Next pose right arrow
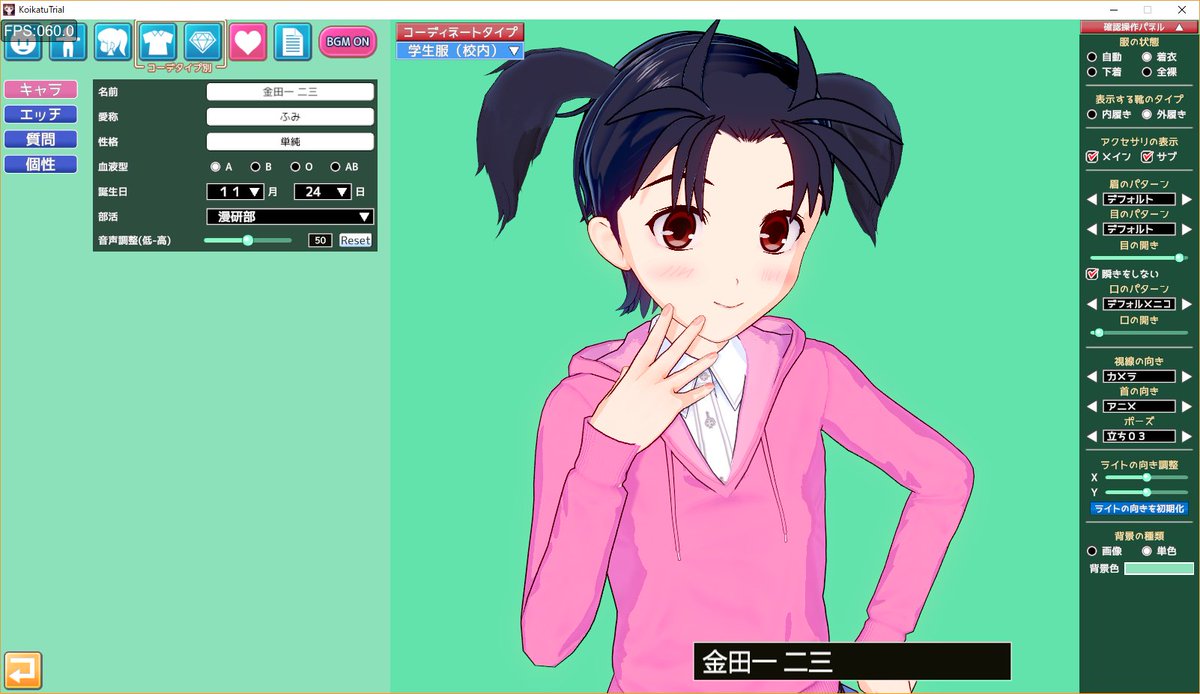 tap(1185, 437)
